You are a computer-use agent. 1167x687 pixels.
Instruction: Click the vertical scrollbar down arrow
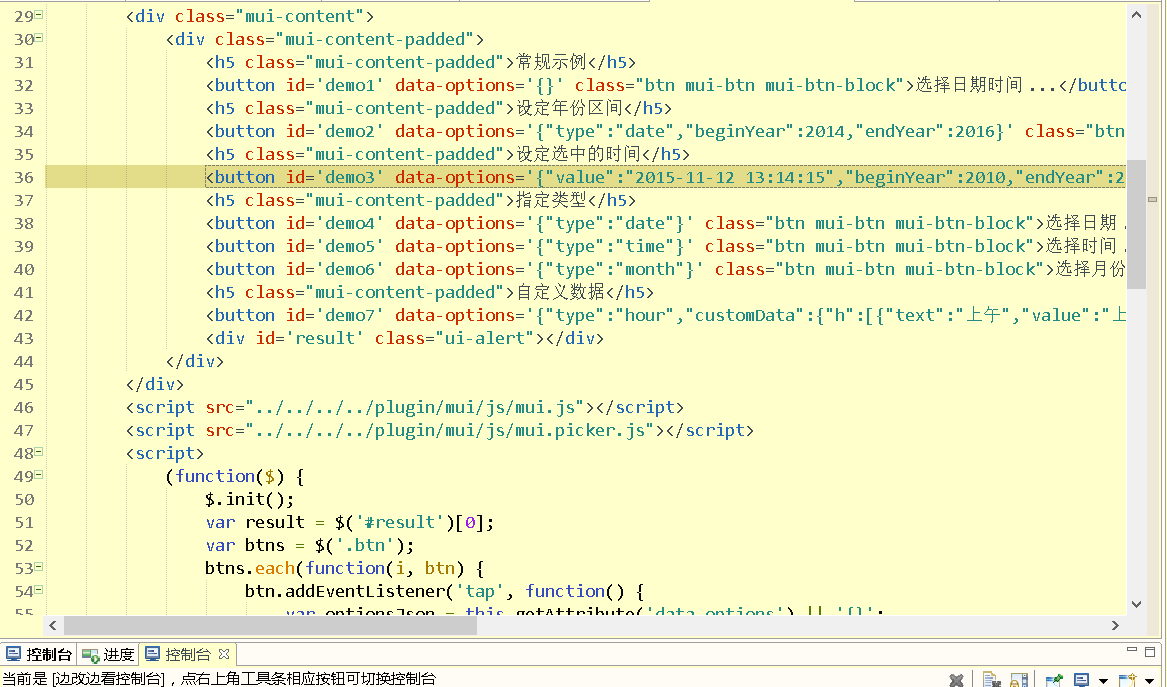pos(1136,604)
